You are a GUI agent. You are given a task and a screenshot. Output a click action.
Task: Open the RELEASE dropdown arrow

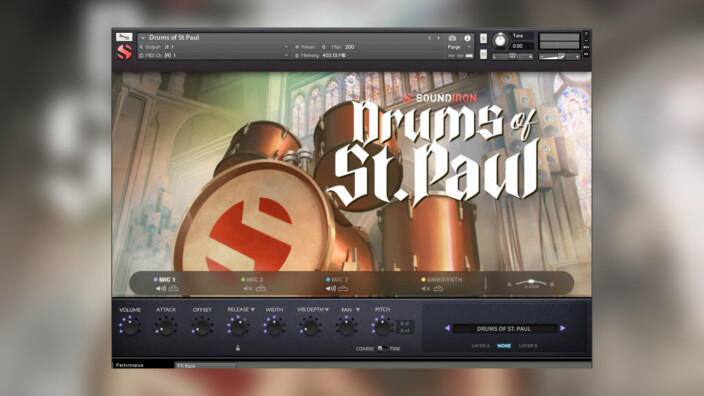coord(253,309)
